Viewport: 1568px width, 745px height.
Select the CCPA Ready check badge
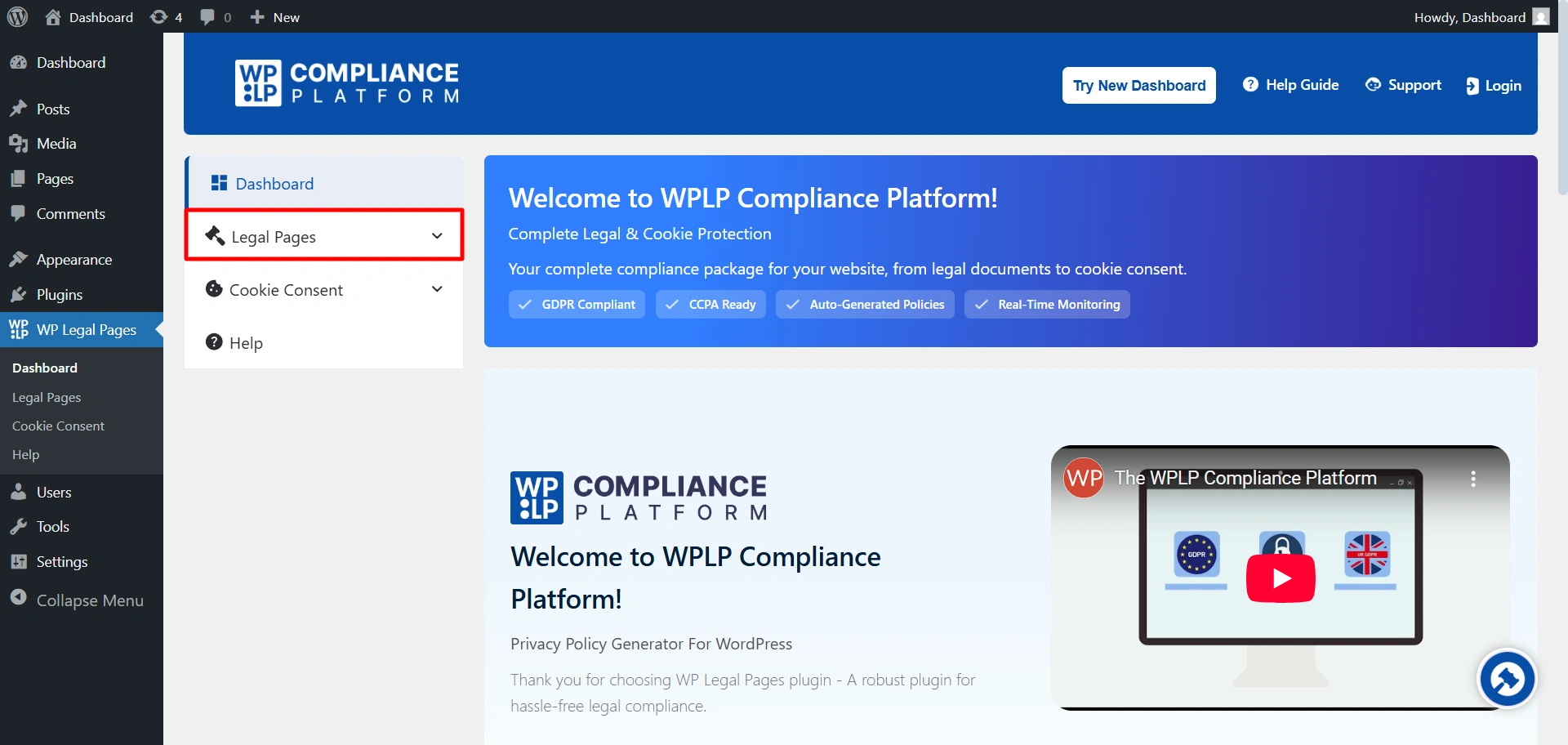(x=710, y=304)
